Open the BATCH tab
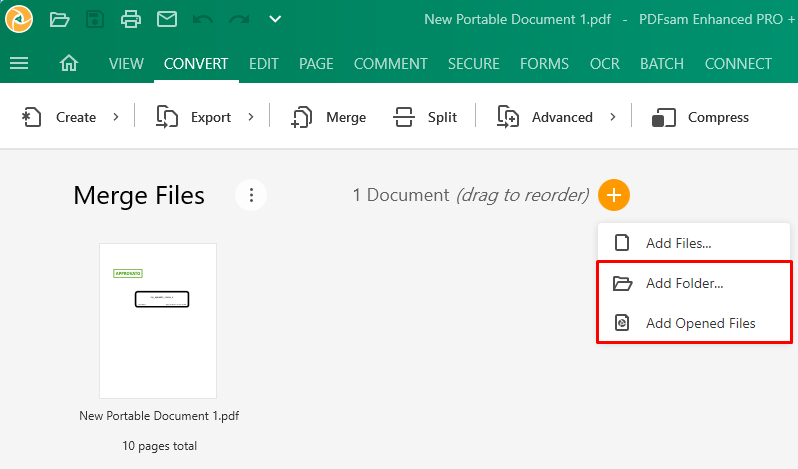The height and width of the screenshot is (469, 798). (662, 64)
